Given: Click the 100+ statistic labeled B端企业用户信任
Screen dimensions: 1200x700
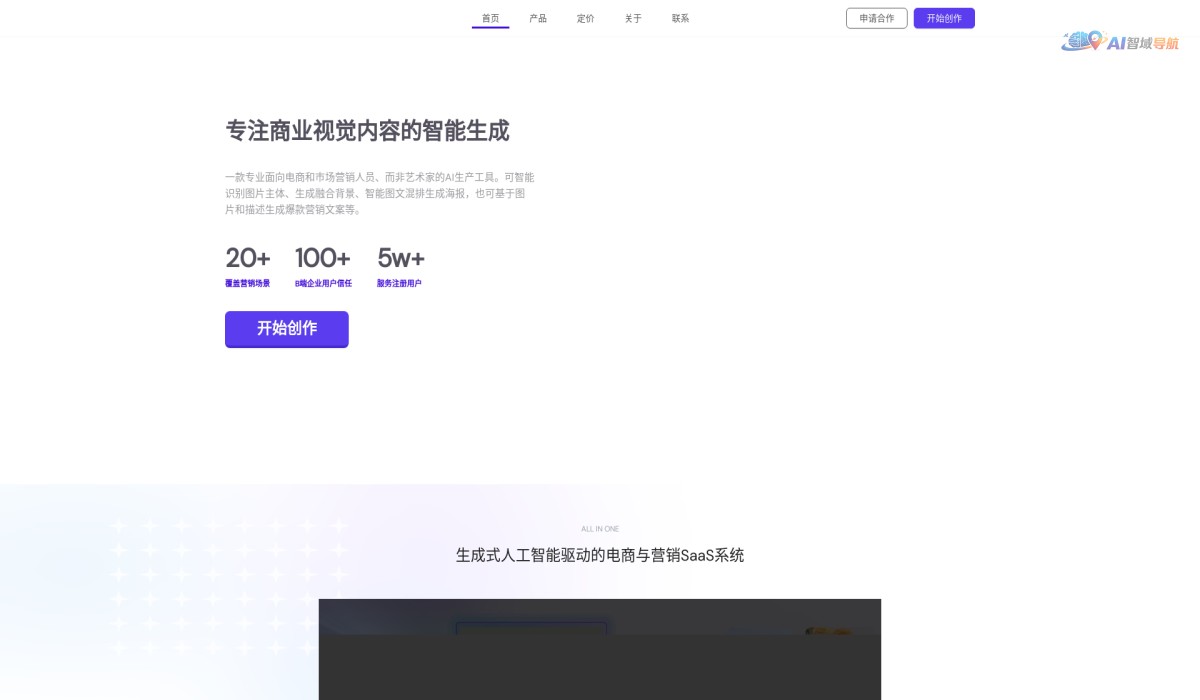Looking at the screenshot, I should tap(321, 257).
